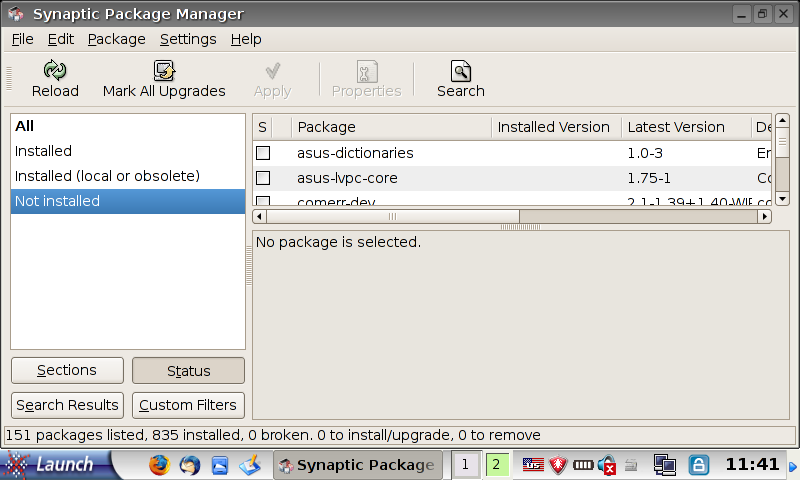Click the removable drive tray icon
The height and width of the screenshot is (480, 800).
tap(632, 465)
